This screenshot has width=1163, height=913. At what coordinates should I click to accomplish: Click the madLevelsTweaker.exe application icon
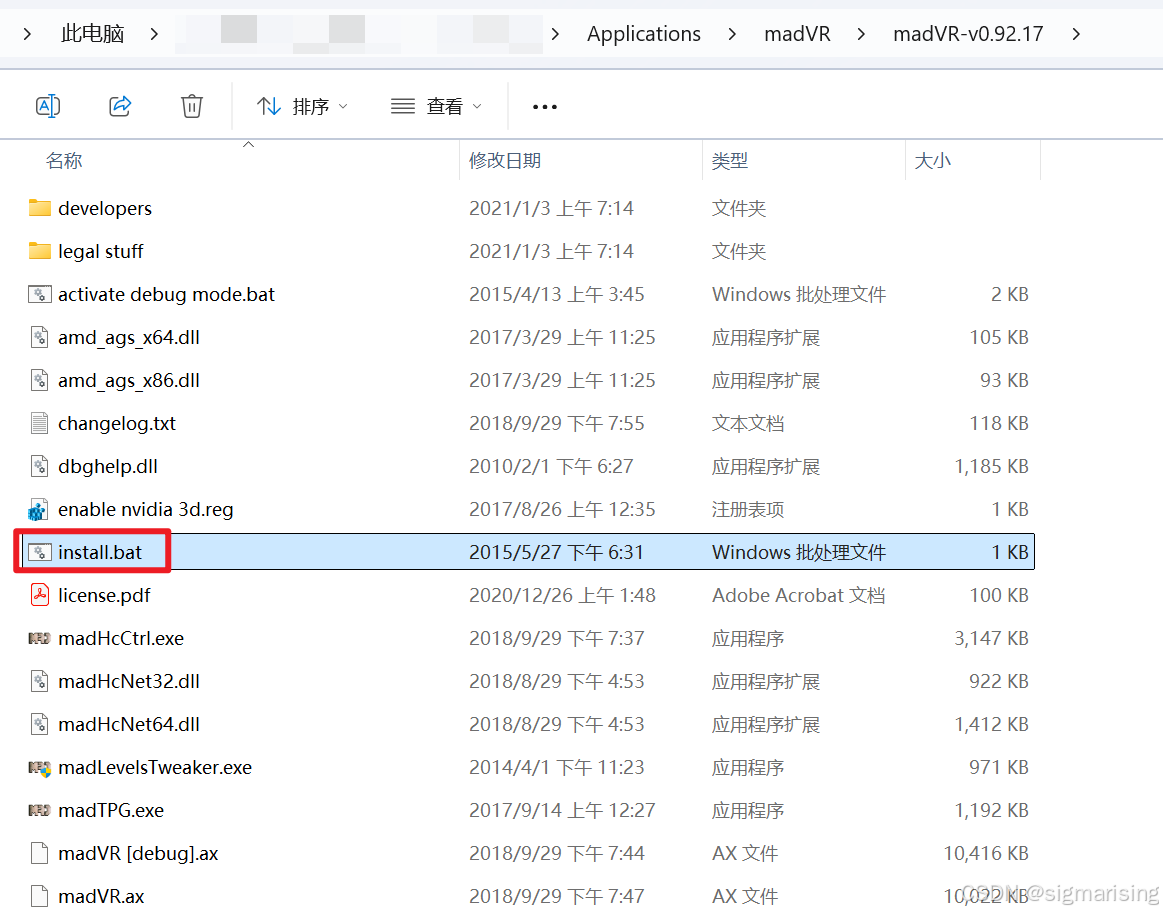(39, 768)
